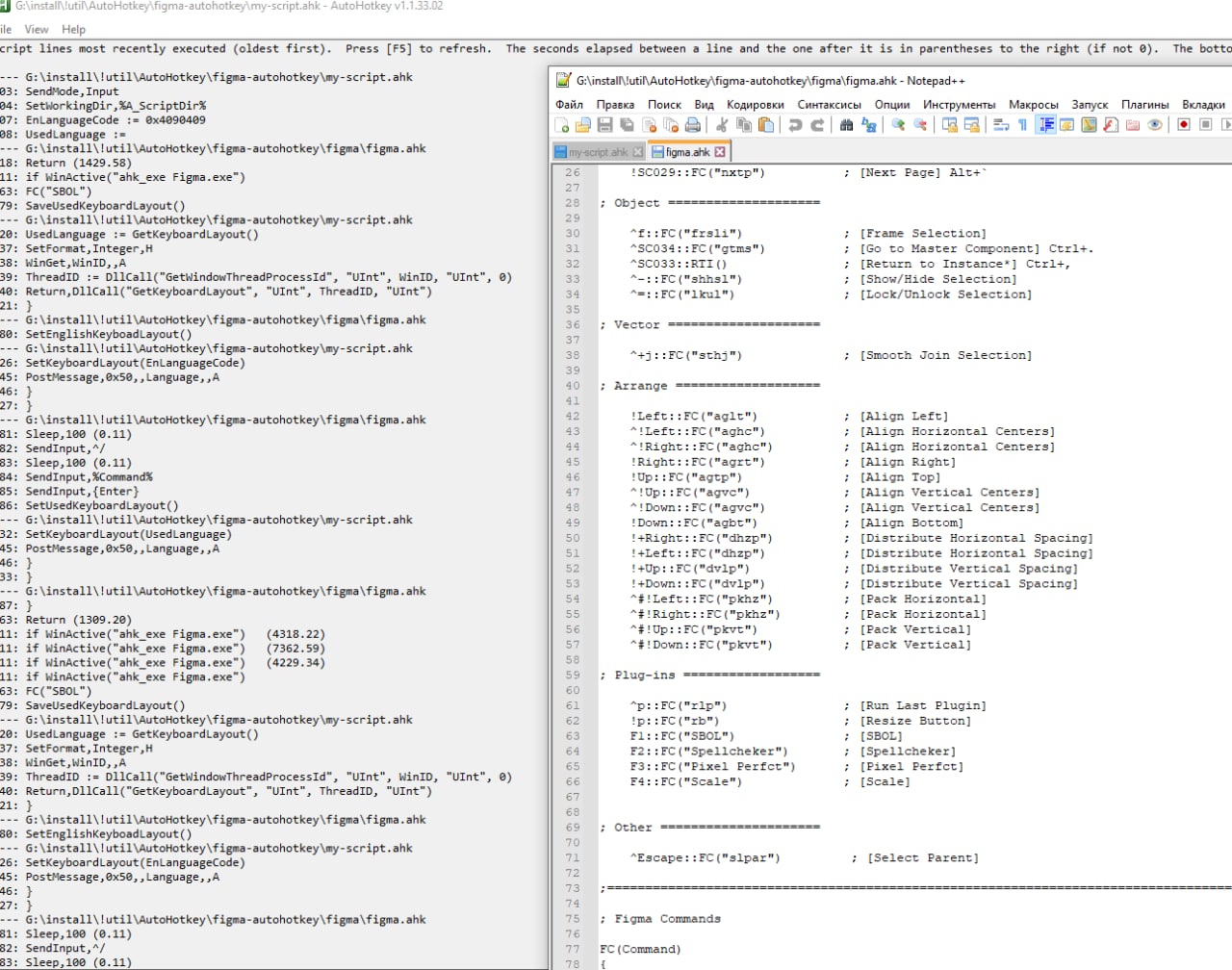Click the Print icon in the toolbar

pyautogui.click(x=692, y=125)
